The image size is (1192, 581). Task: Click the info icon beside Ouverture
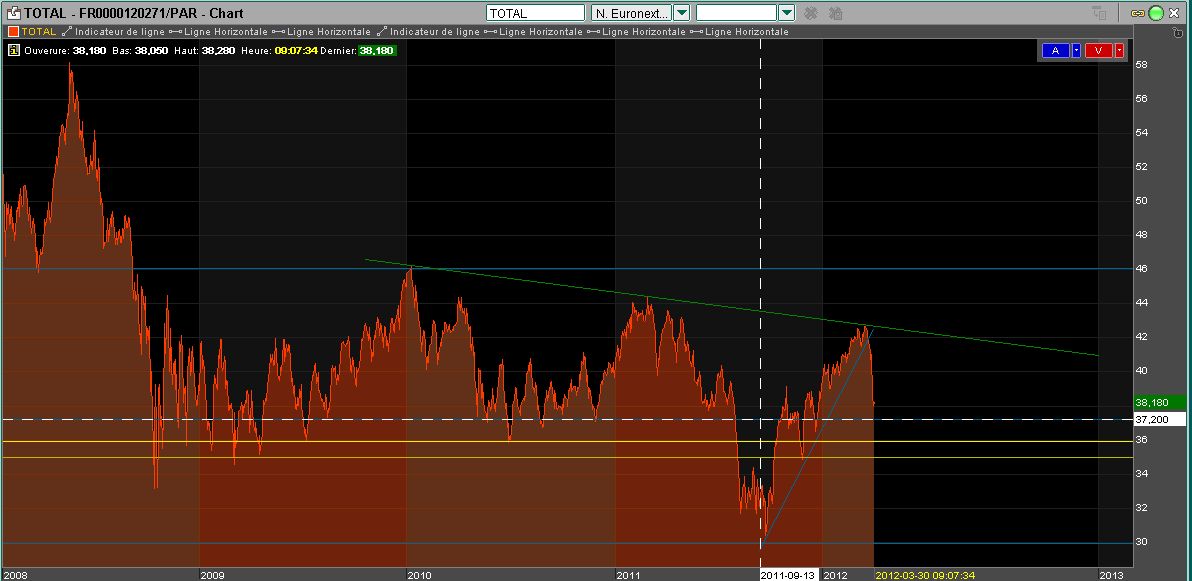coord(13,50)
